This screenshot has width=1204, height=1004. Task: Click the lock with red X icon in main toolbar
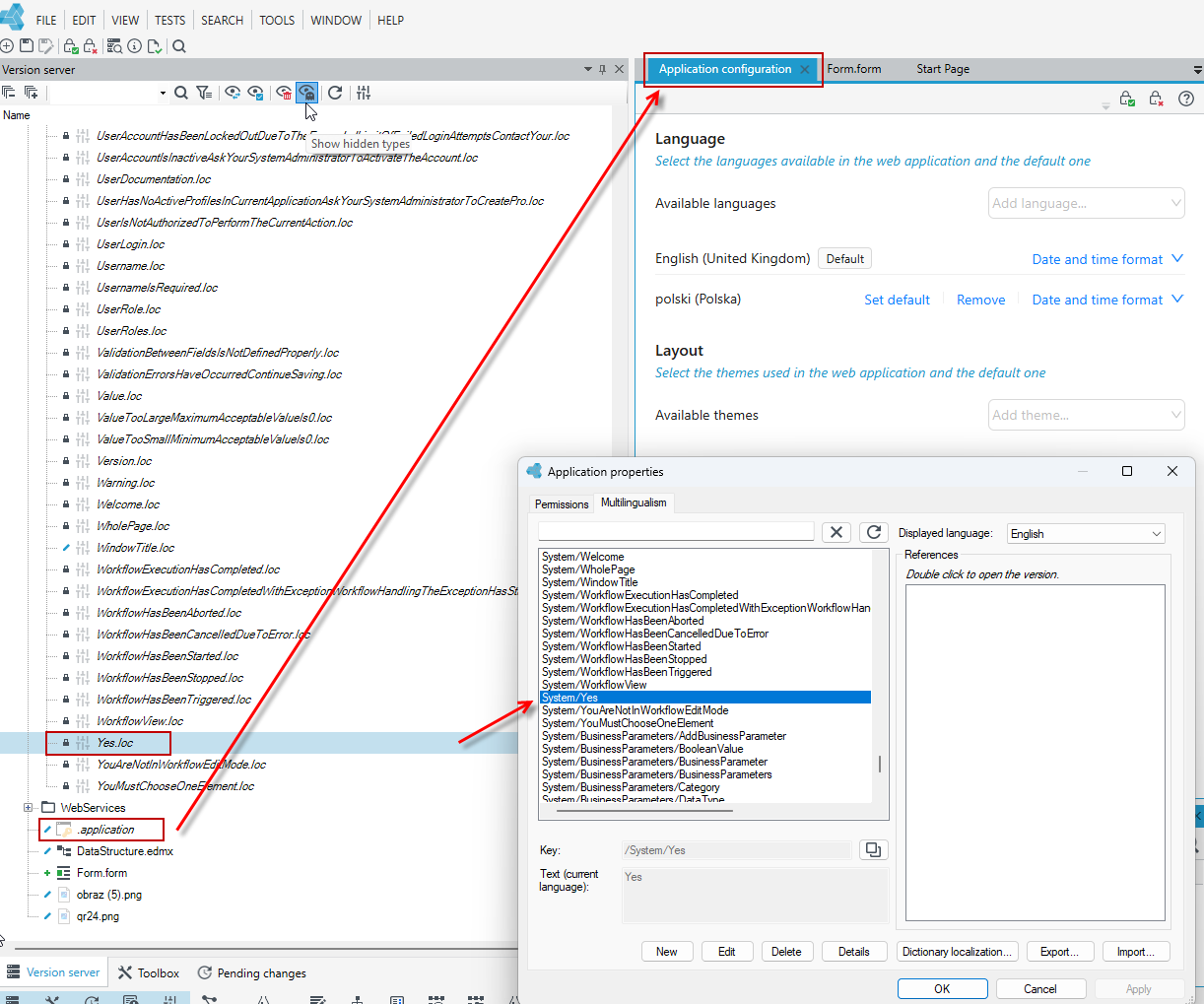pyautogui.click(x=90, y=46)
